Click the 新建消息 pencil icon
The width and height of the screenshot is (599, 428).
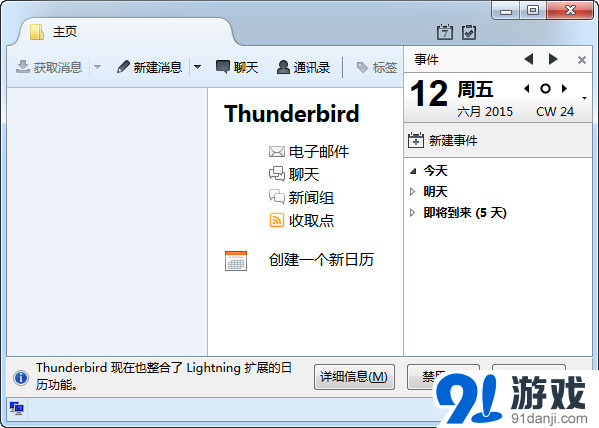[x=123, y=66]
